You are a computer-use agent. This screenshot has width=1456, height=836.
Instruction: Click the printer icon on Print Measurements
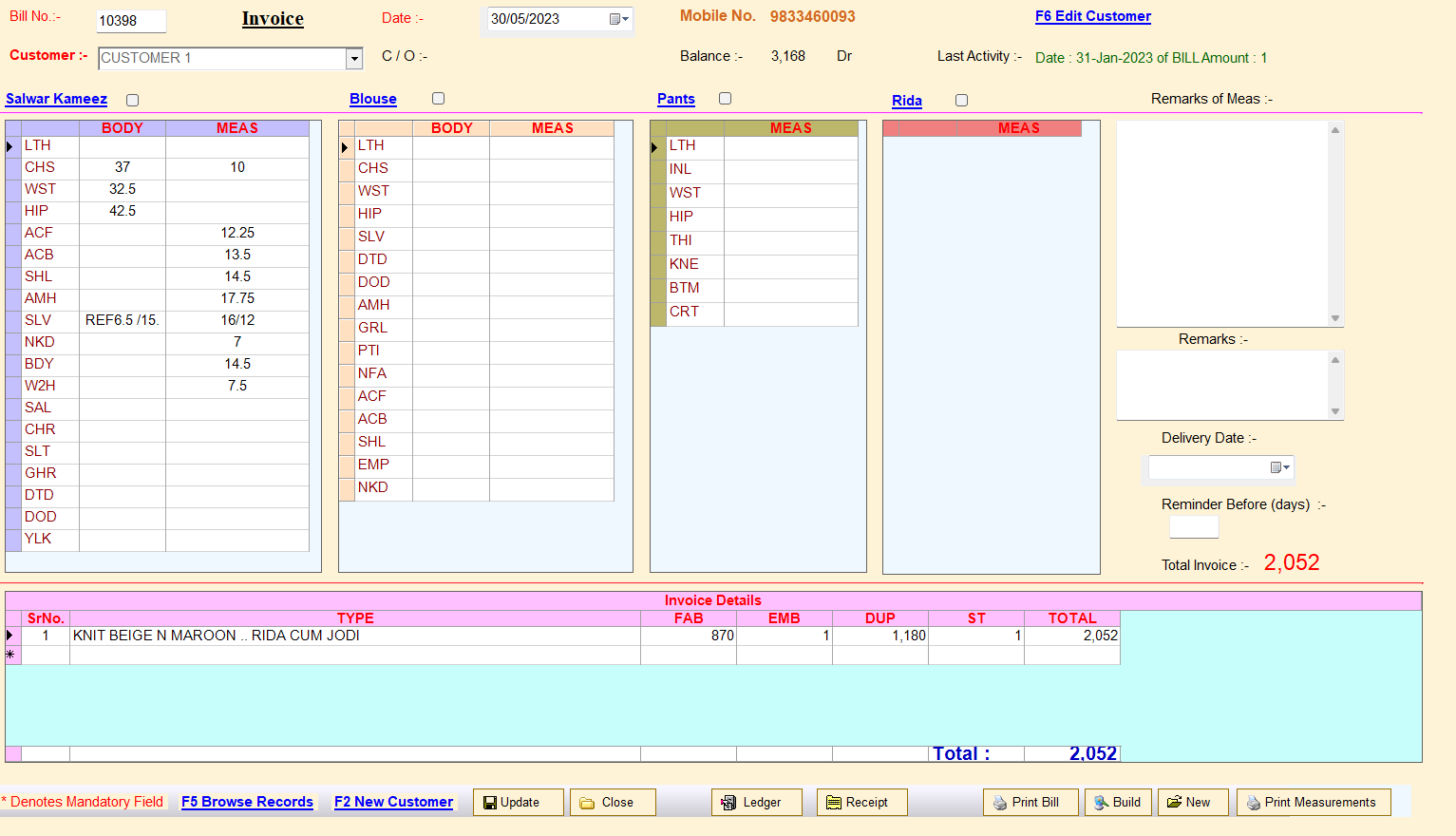(x=1254, y=803)
